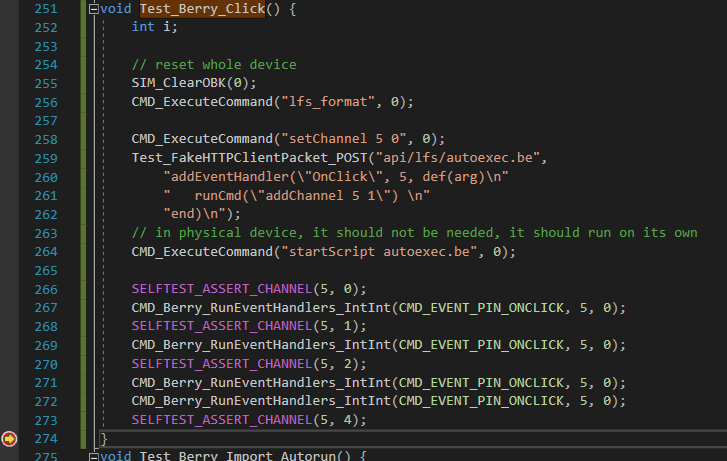The height and width of the screenshot is (461, 727).
Task: Click the "api/lfs/autoexec.be" string
Action: [x=458, y=158]
